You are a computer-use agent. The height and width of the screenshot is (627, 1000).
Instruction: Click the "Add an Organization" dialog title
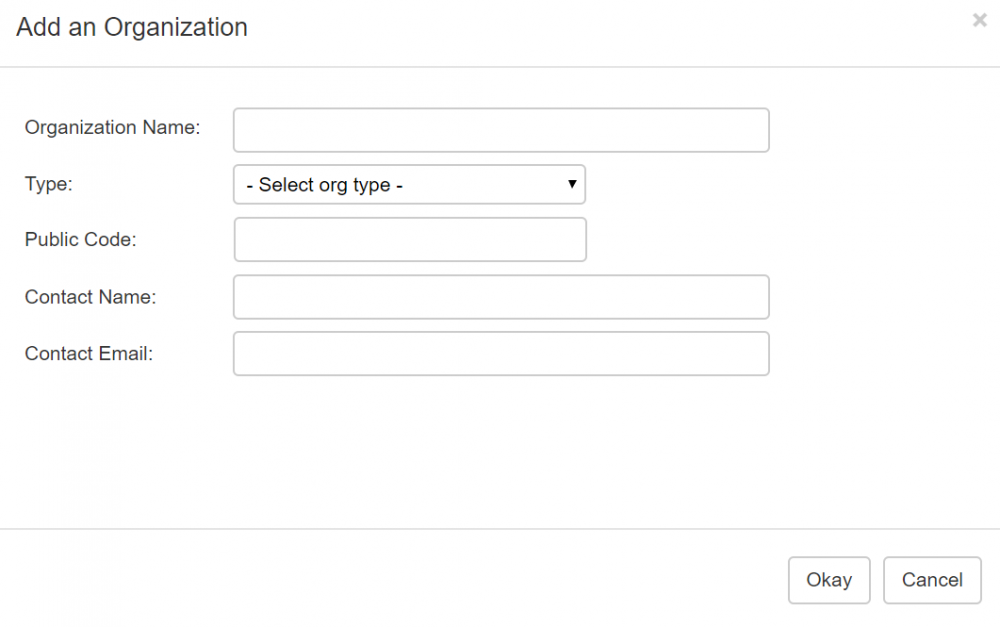tap(132, 28)
